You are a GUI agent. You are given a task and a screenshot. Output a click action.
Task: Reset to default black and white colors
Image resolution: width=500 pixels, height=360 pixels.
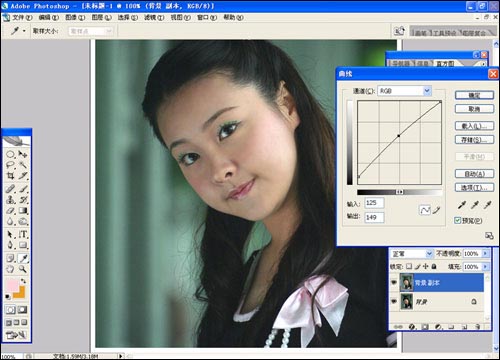pos(8,296)
